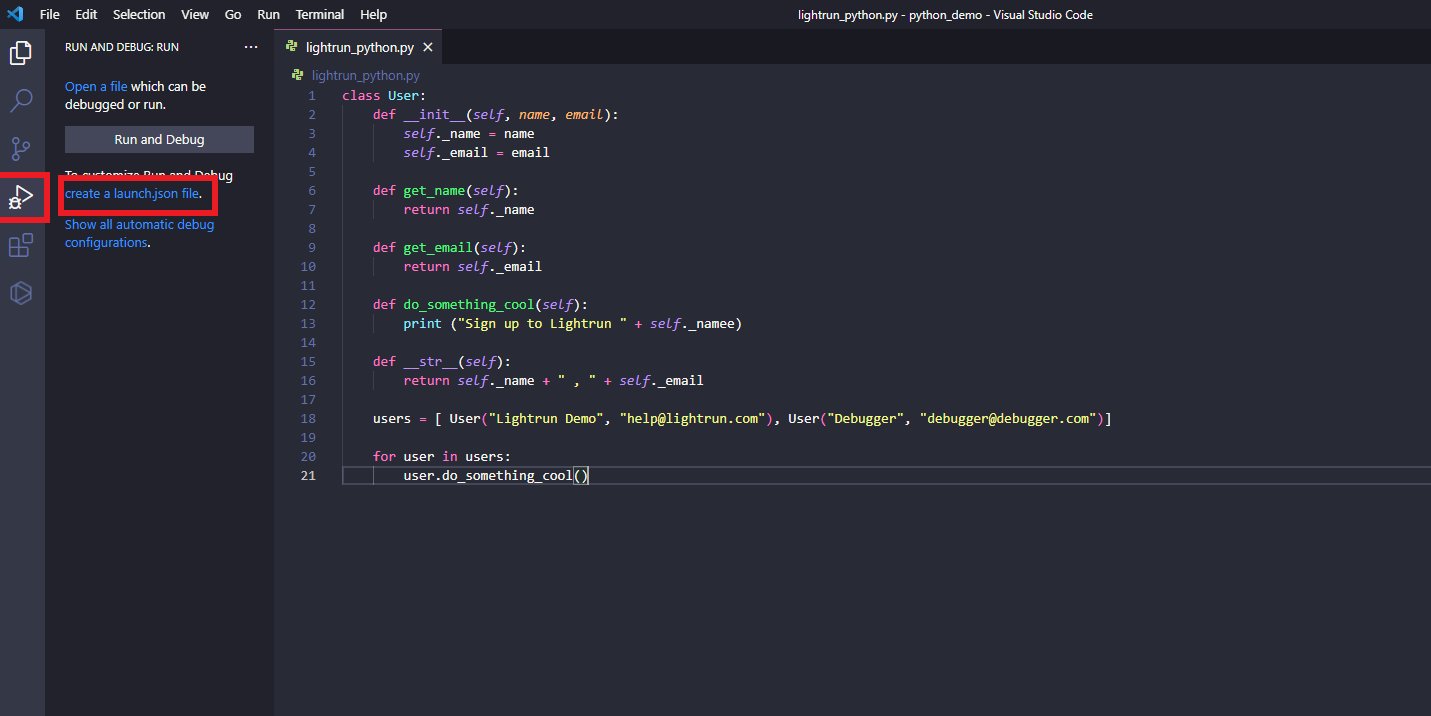Show all automatic debug configurations
Screen dimensions: 1431x716
pyautogui.click(x=139, y=233)
